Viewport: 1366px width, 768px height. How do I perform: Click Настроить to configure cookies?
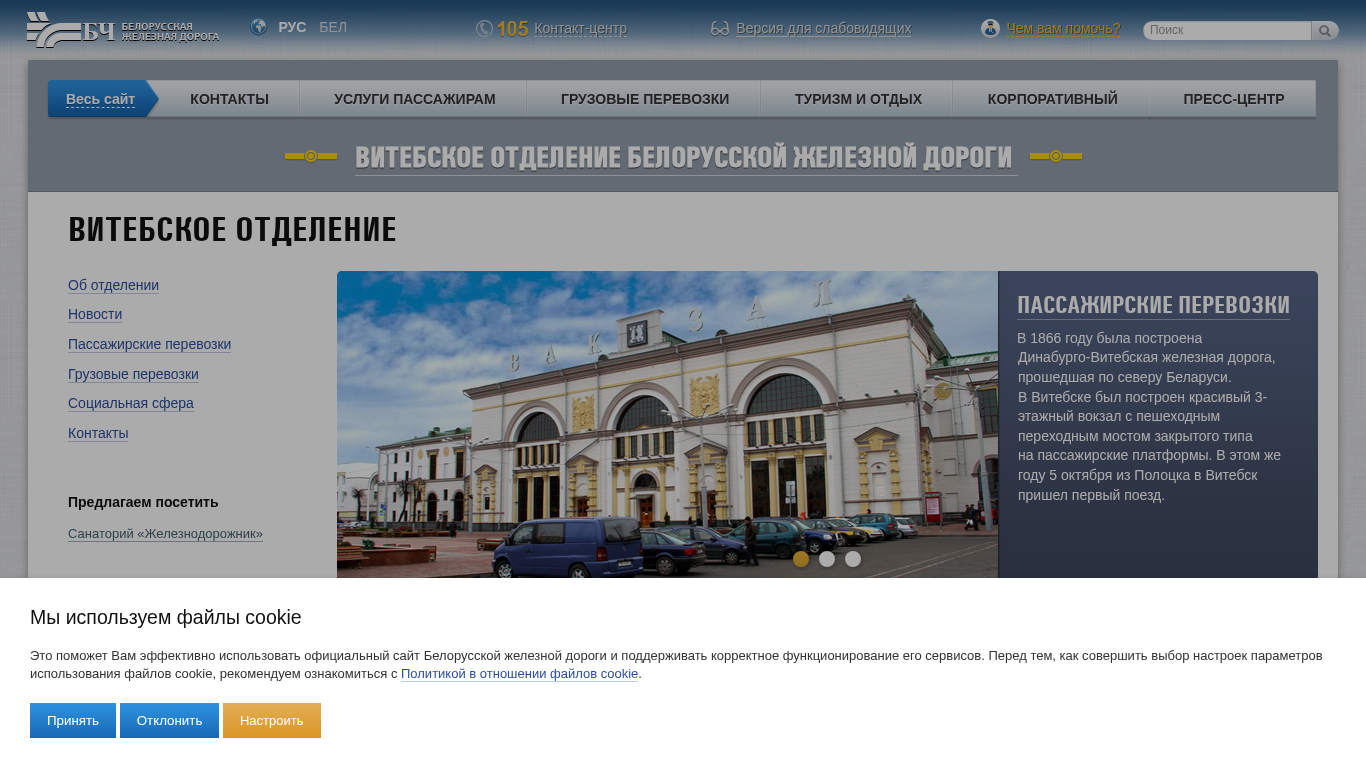[x=272, y=720]
